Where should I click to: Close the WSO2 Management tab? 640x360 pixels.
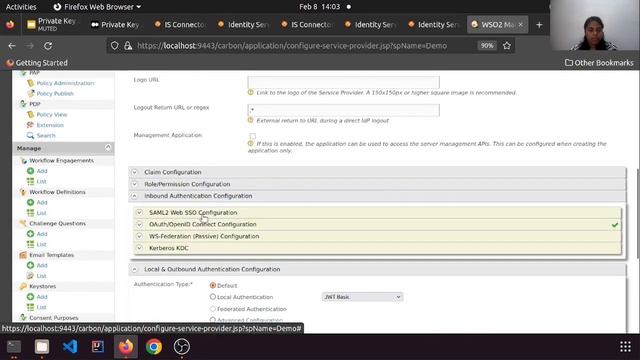(x=520, y=24)
